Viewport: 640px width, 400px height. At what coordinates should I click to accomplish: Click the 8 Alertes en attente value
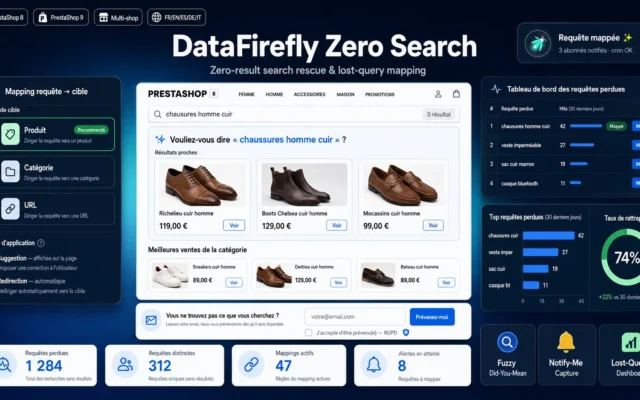coord(402,366)
